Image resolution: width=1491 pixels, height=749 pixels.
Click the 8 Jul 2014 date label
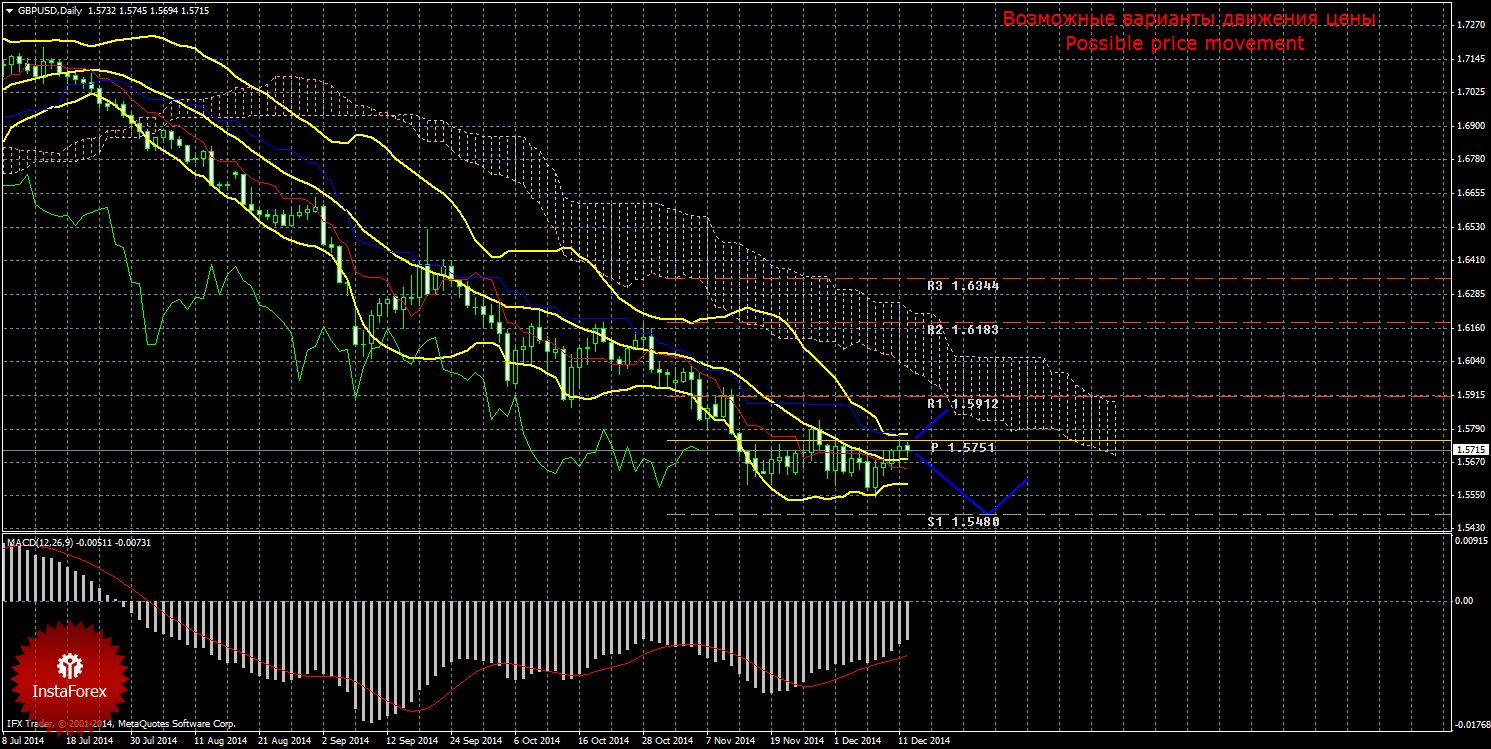pyautogui.click(x=23, y=741)
